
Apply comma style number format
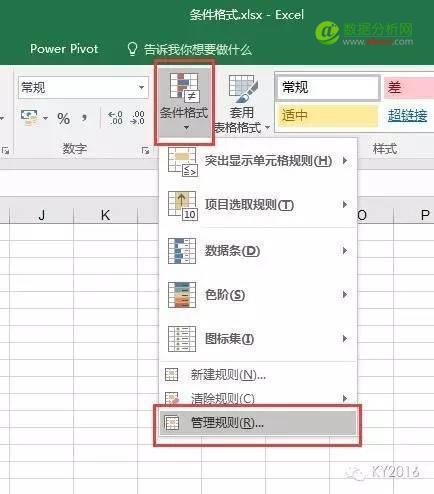85,118
